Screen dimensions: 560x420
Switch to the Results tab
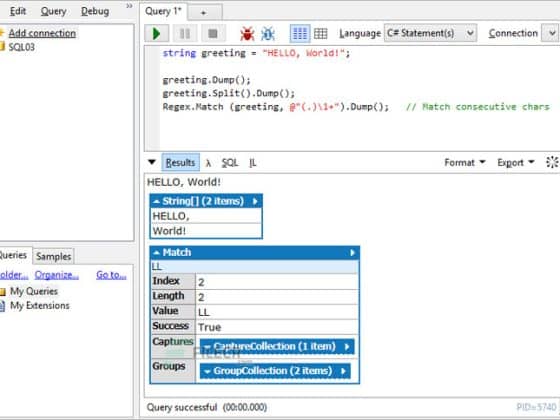180,162
